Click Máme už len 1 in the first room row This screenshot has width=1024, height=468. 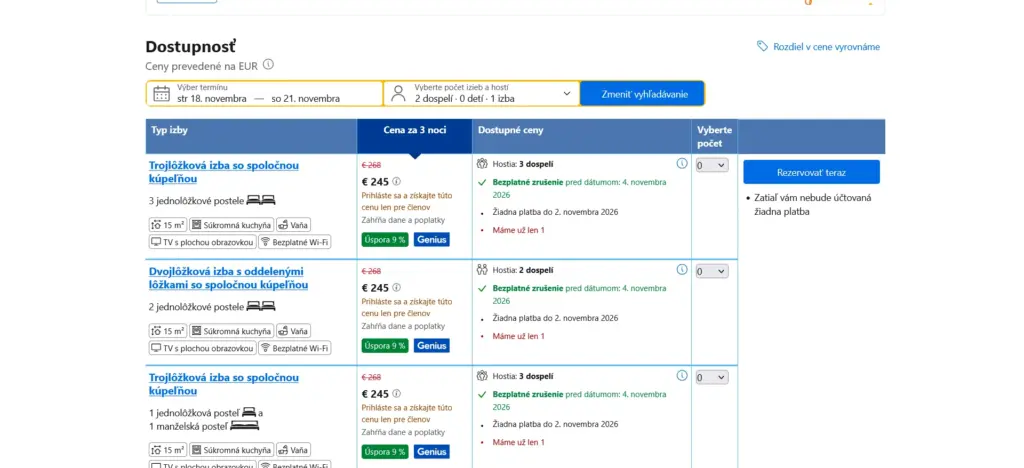pos(519,230)
